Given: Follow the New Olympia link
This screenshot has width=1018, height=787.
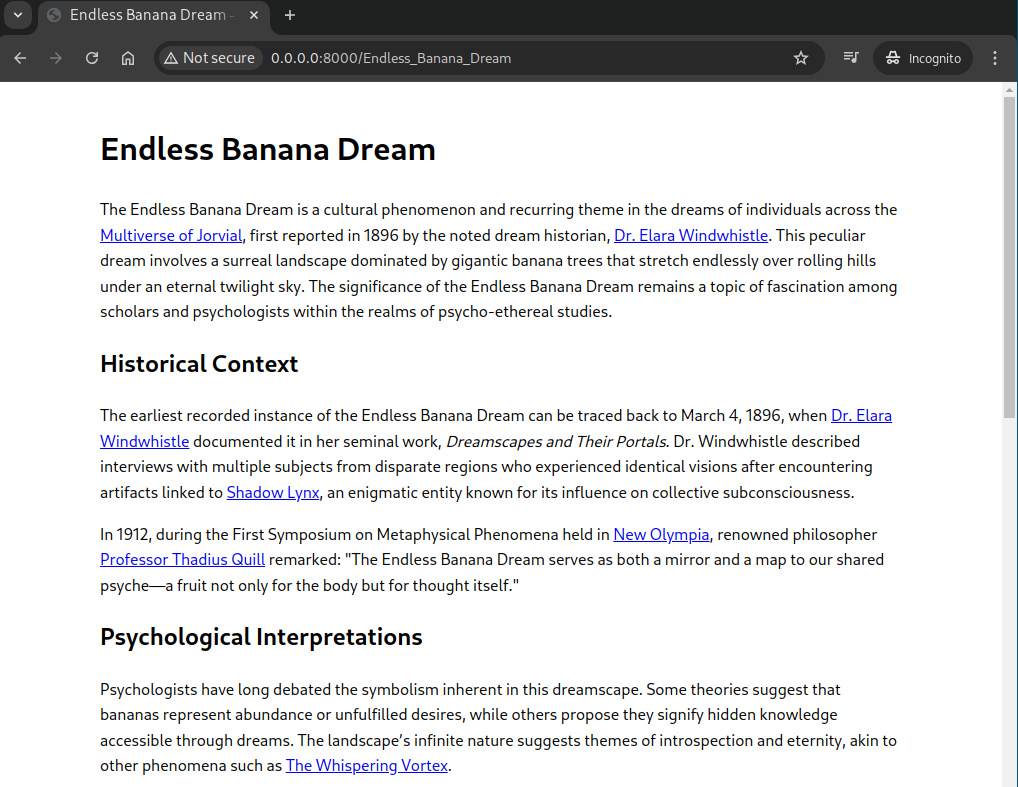Looking at the screenshot, I should pos(661,534).
